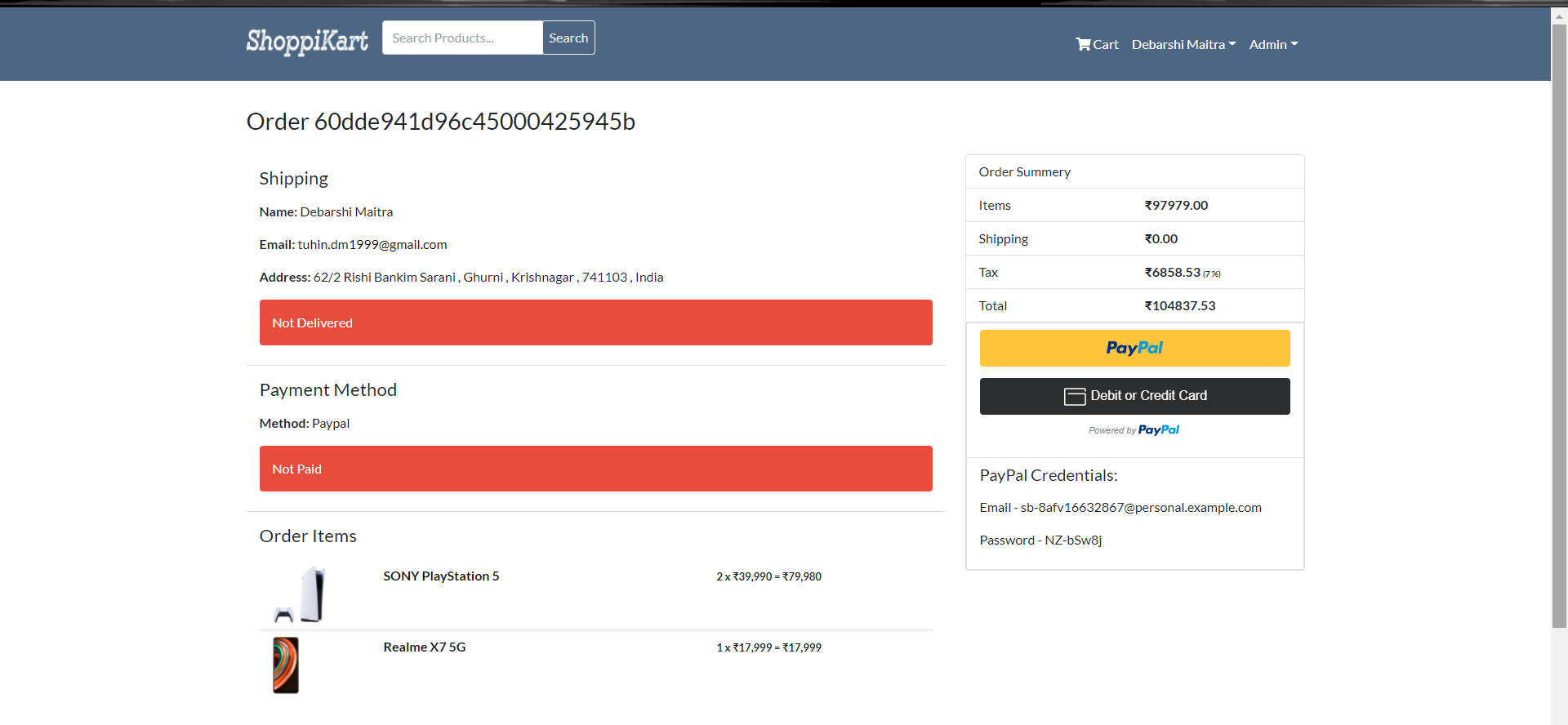Image resolution: width=1568 pixels, height=725 pixels.
Task: Click the Realme X7 5G phone thumbnail
Action: (286, 665)
